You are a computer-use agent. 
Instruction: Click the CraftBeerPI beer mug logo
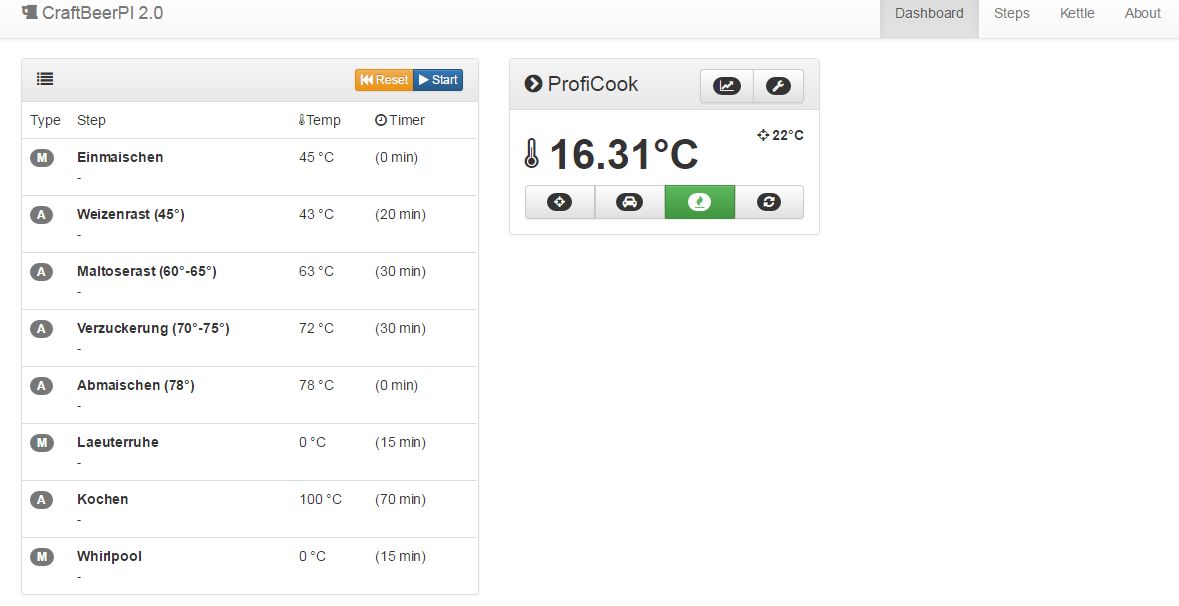(x=29, y=13)
